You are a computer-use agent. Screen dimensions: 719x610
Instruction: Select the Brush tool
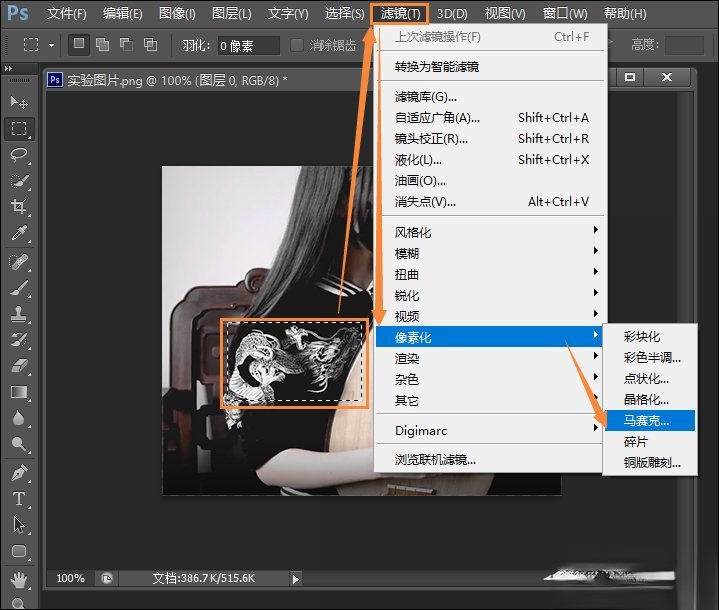click(x=19, y=288)
